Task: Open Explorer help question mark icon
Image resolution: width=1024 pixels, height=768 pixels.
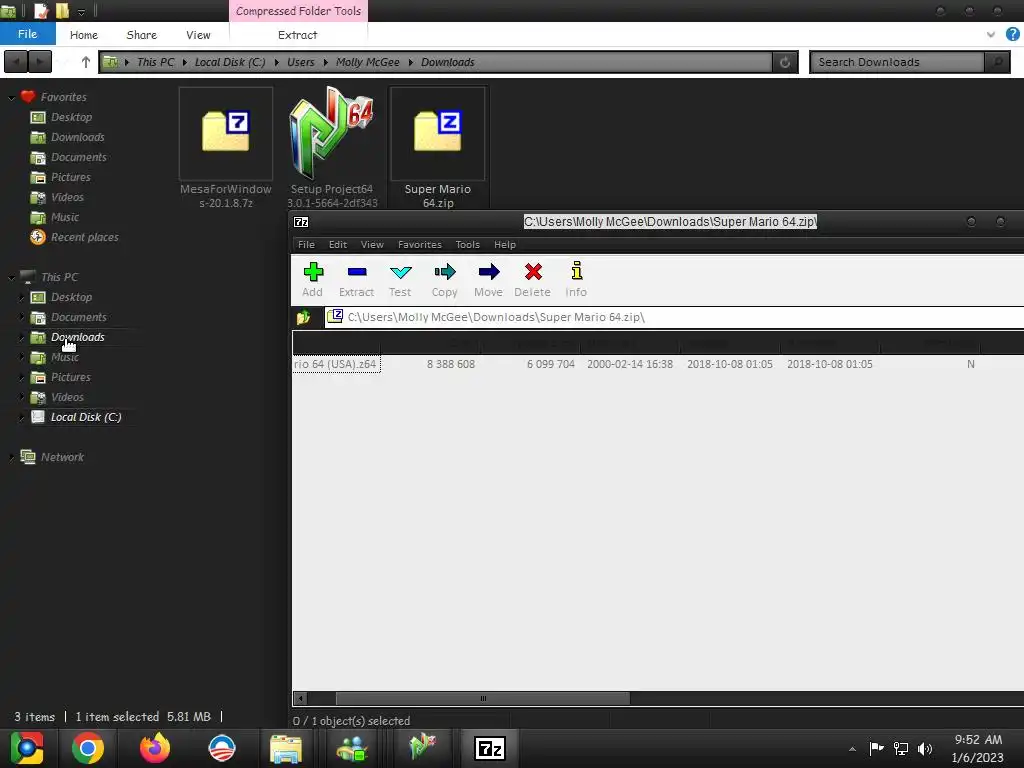Action: tap(1012, 34)
